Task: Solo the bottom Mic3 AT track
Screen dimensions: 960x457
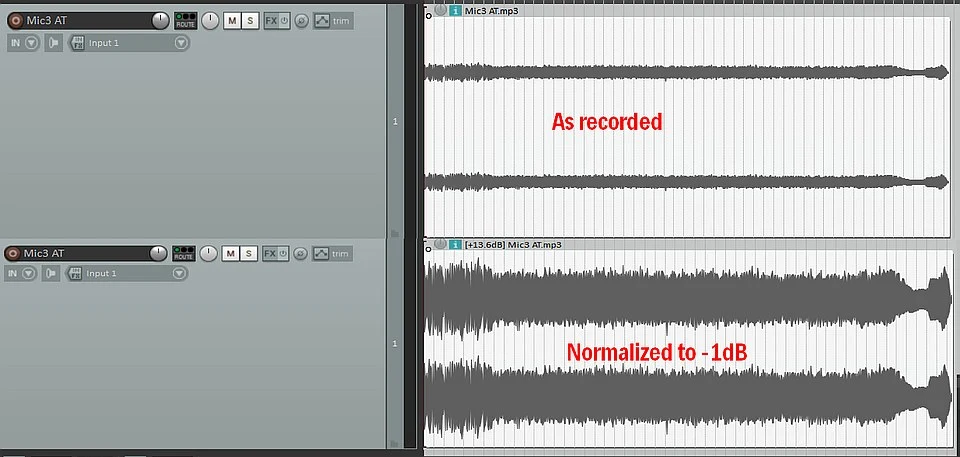Action: point(249,254)
